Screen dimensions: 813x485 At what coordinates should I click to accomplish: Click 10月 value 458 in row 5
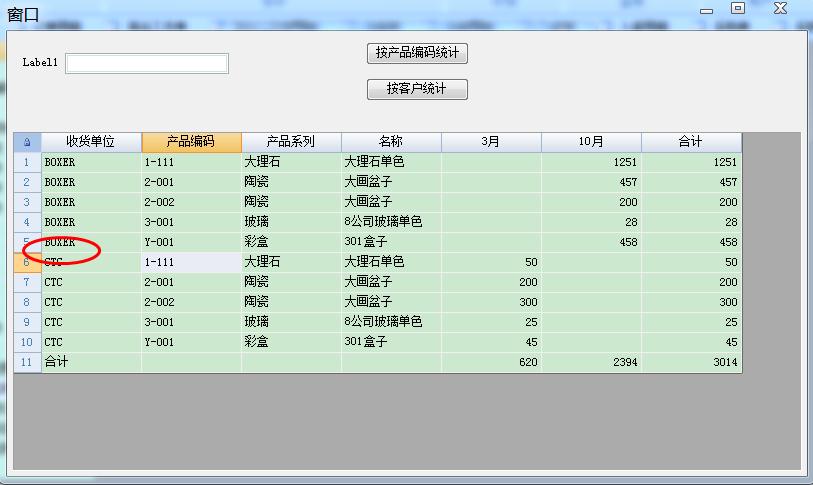pos(592,242)
